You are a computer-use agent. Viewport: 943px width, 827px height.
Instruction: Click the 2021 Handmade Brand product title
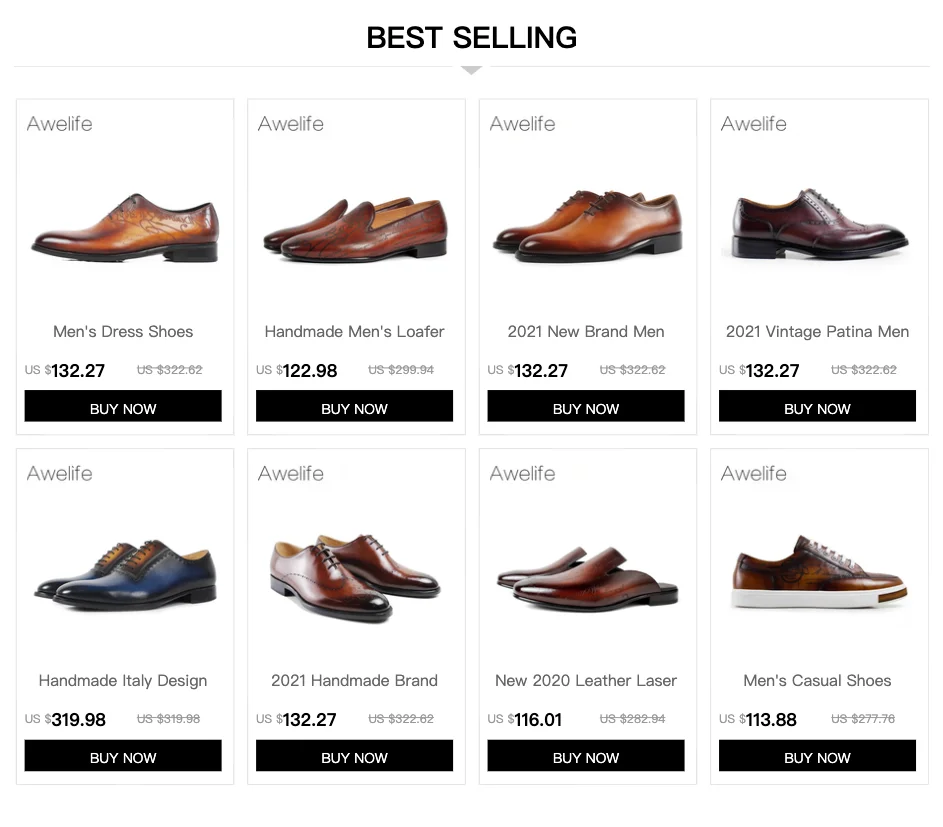354,680
